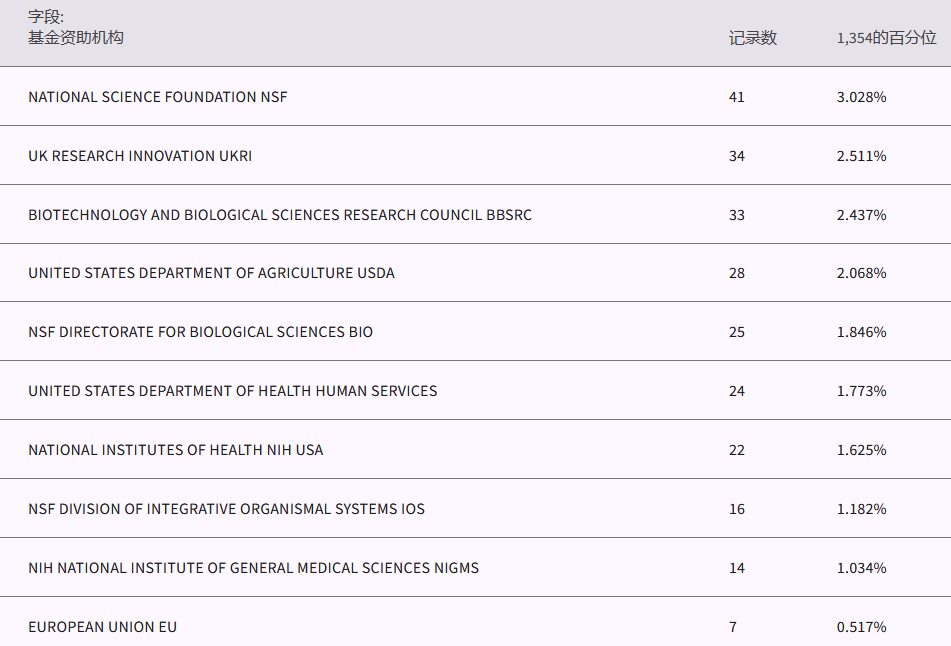Click record count 28 for USDA
Screen dimensions: 951x646
pos(737,273)
